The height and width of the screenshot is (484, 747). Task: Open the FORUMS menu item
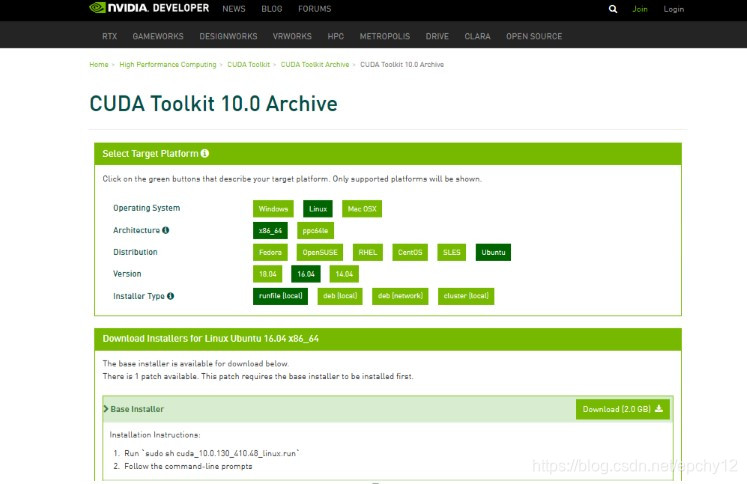(314, 9)
